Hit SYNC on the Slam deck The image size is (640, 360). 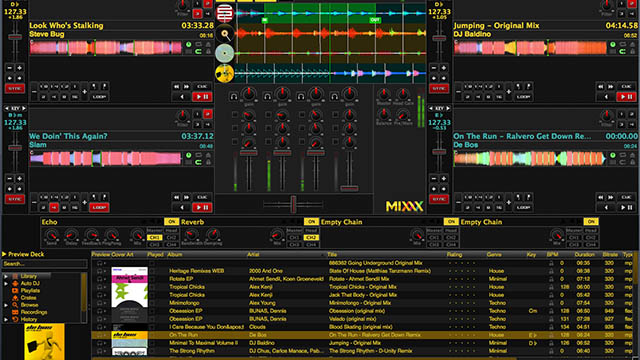tap(15, 199)
